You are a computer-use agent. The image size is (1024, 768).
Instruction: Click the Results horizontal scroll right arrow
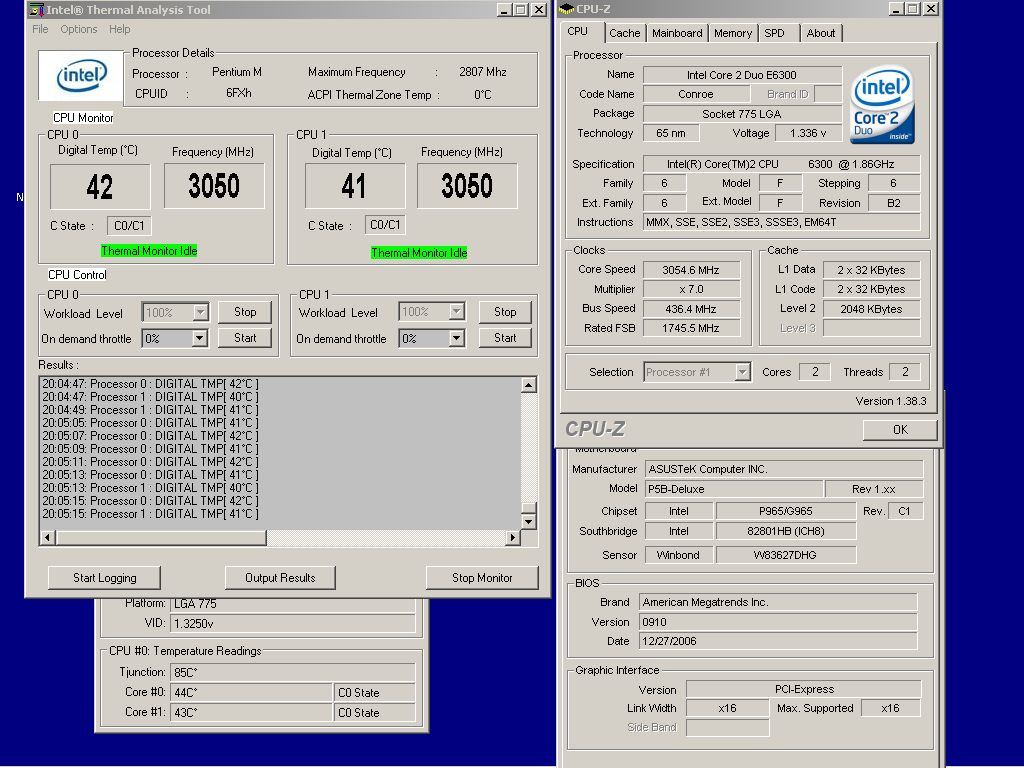point(513,537)
